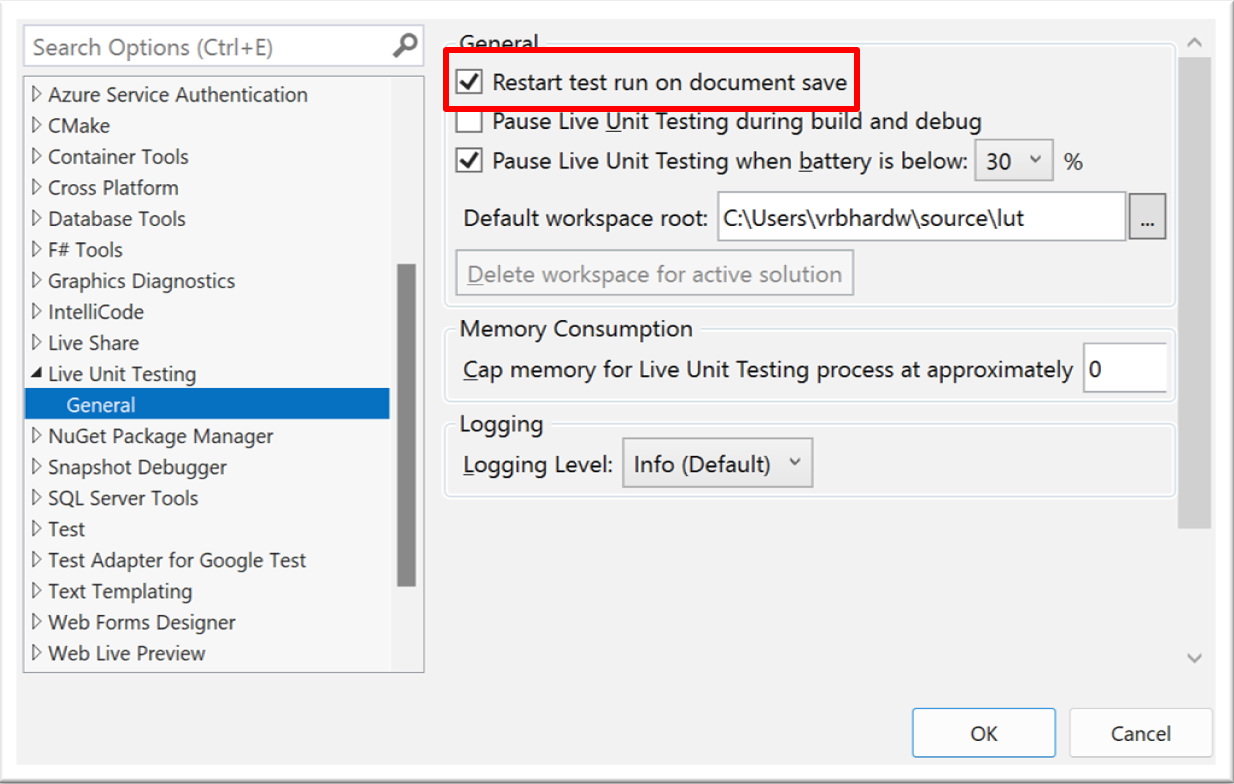Open the battery percentage dropdown showing 30

(1013, 160)
